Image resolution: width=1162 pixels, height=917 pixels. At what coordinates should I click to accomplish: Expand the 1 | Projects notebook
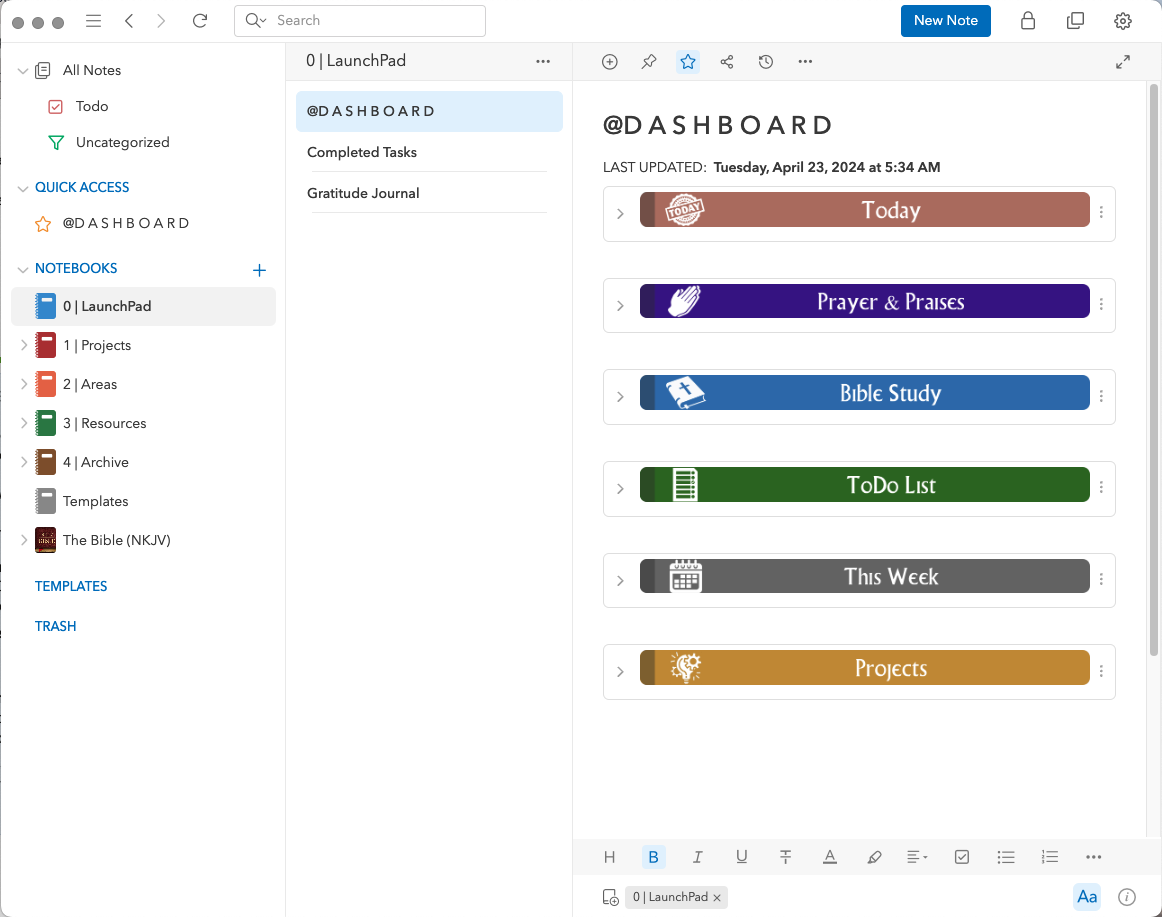(24, 345)
